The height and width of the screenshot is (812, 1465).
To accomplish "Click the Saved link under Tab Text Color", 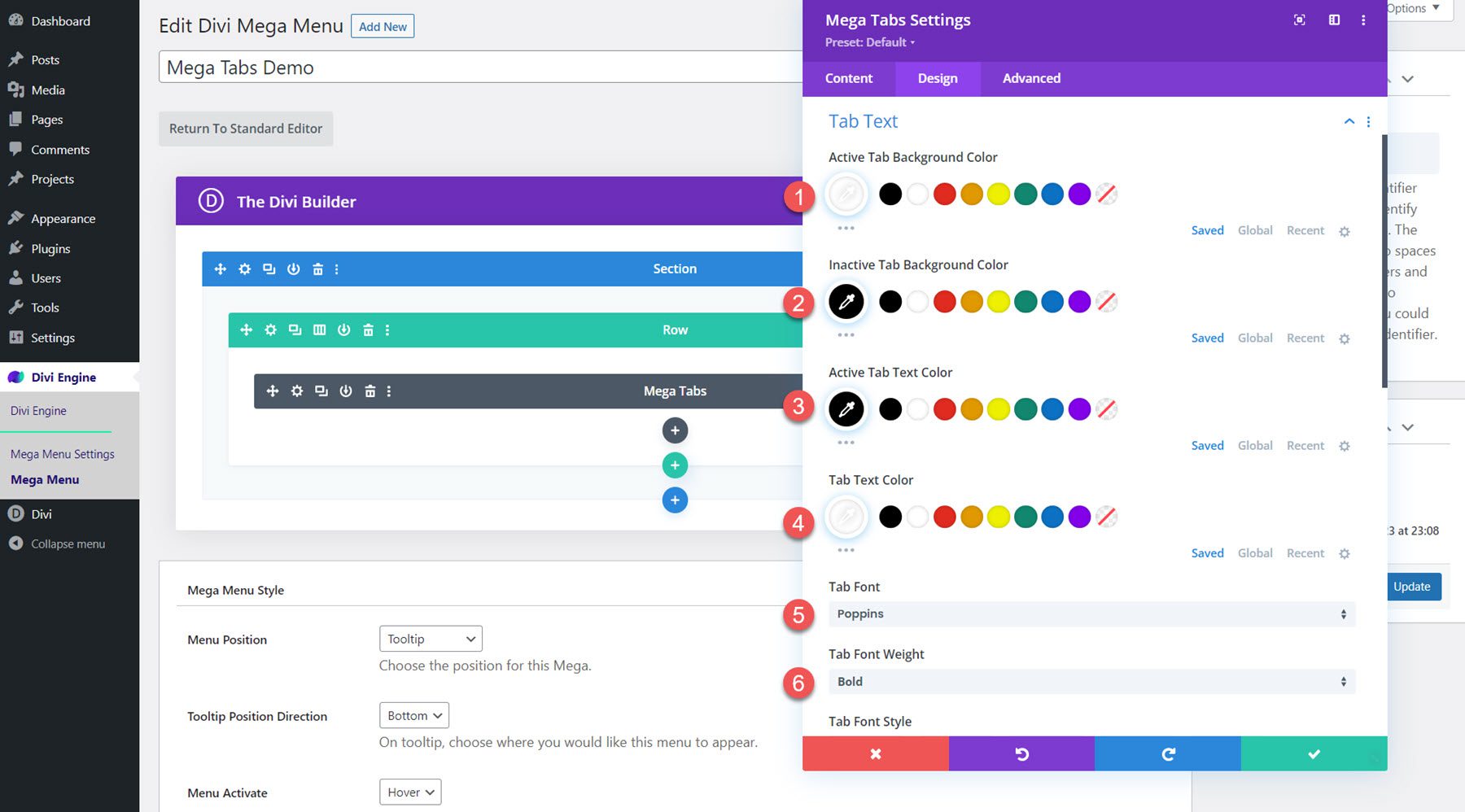I will 1207,552.
